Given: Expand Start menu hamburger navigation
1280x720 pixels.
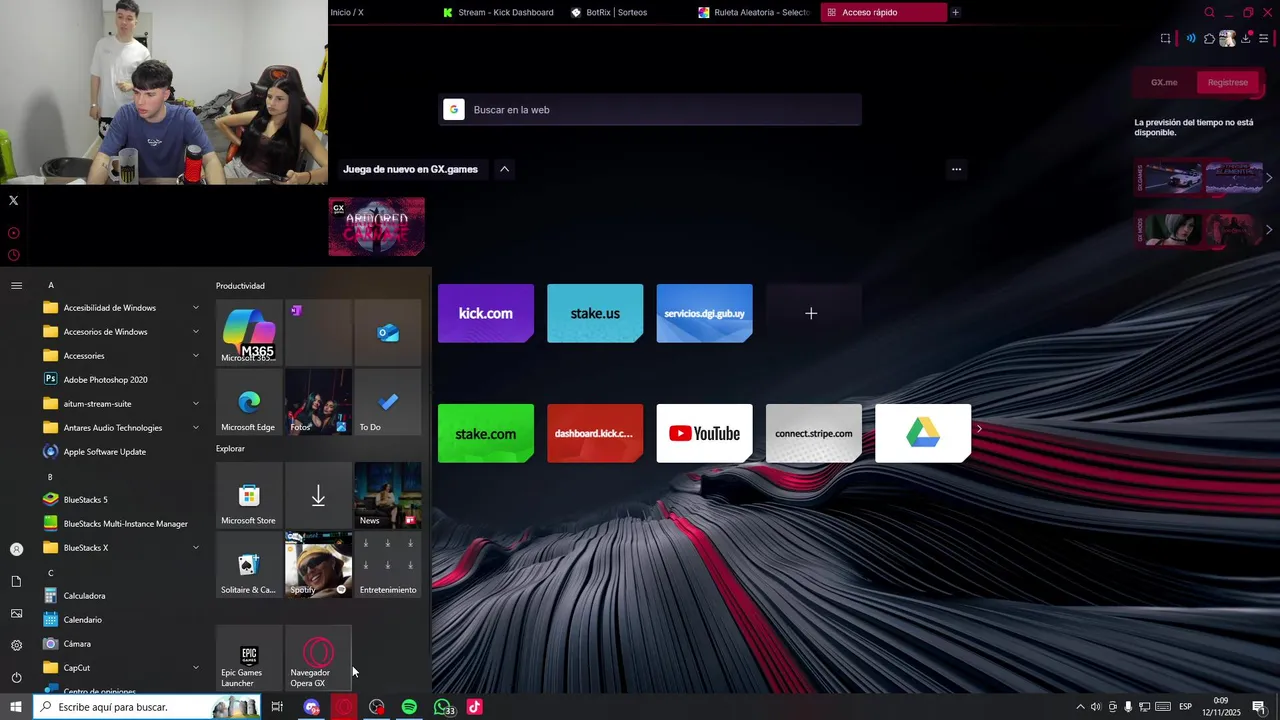Looking at the screenshot, I should (16, 286).
